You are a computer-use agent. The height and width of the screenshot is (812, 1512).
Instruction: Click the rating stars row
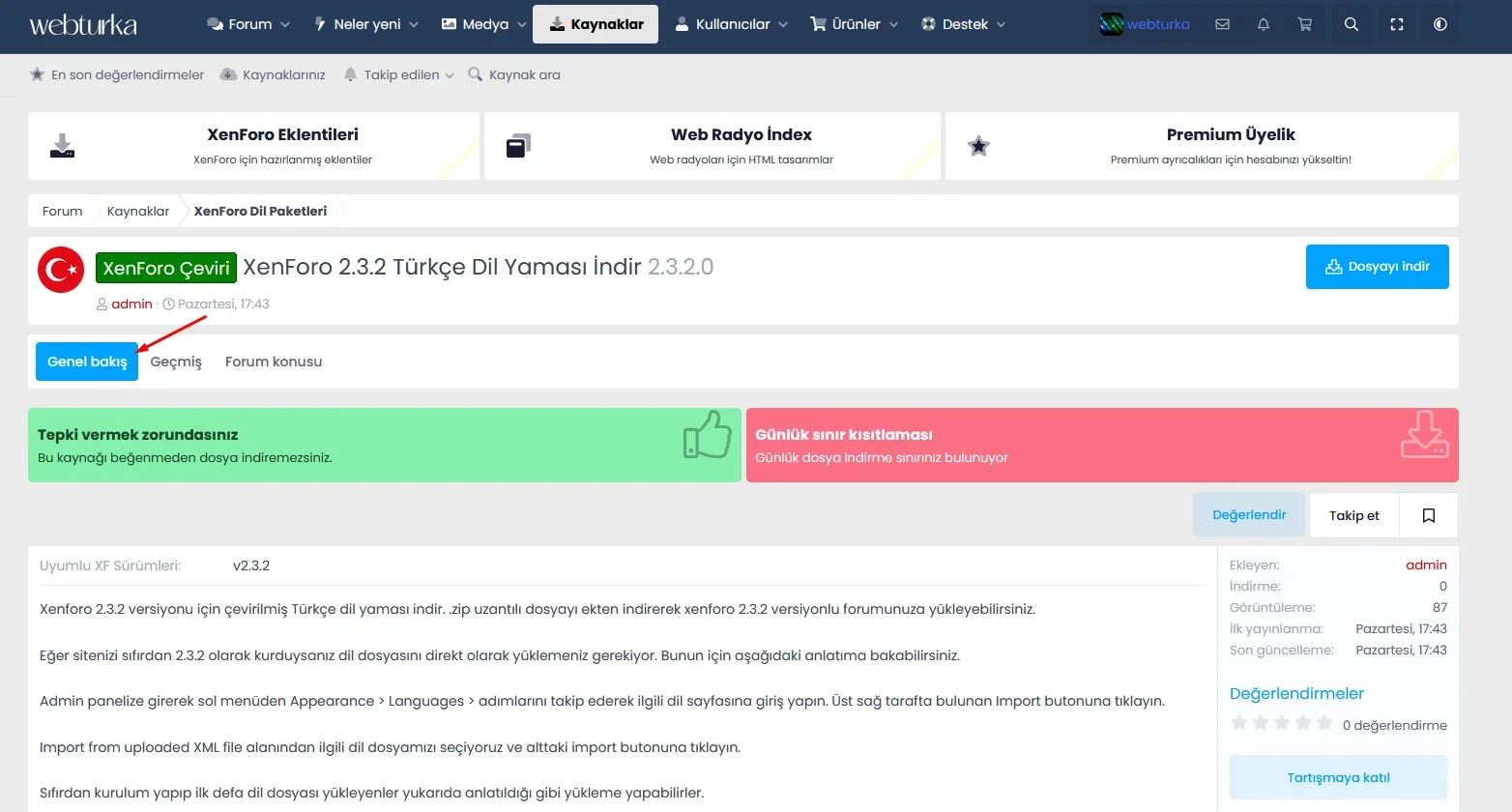pos(1282,723)
